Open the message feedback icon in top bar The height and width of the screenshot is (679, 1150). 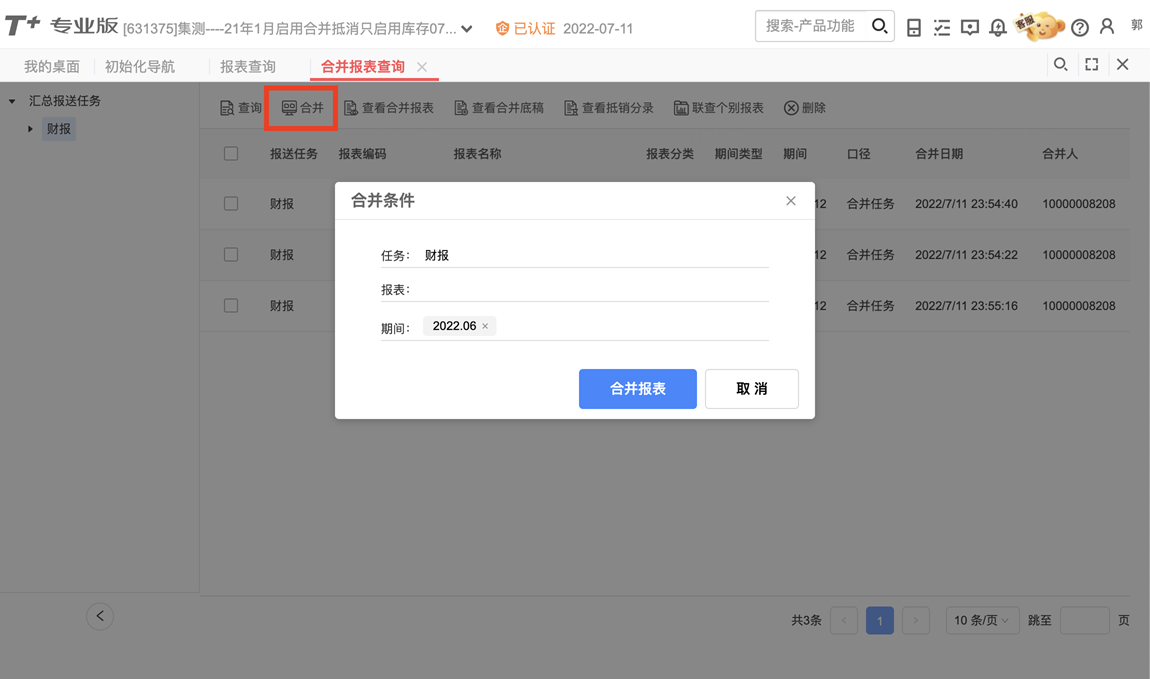tap(970, 28)
